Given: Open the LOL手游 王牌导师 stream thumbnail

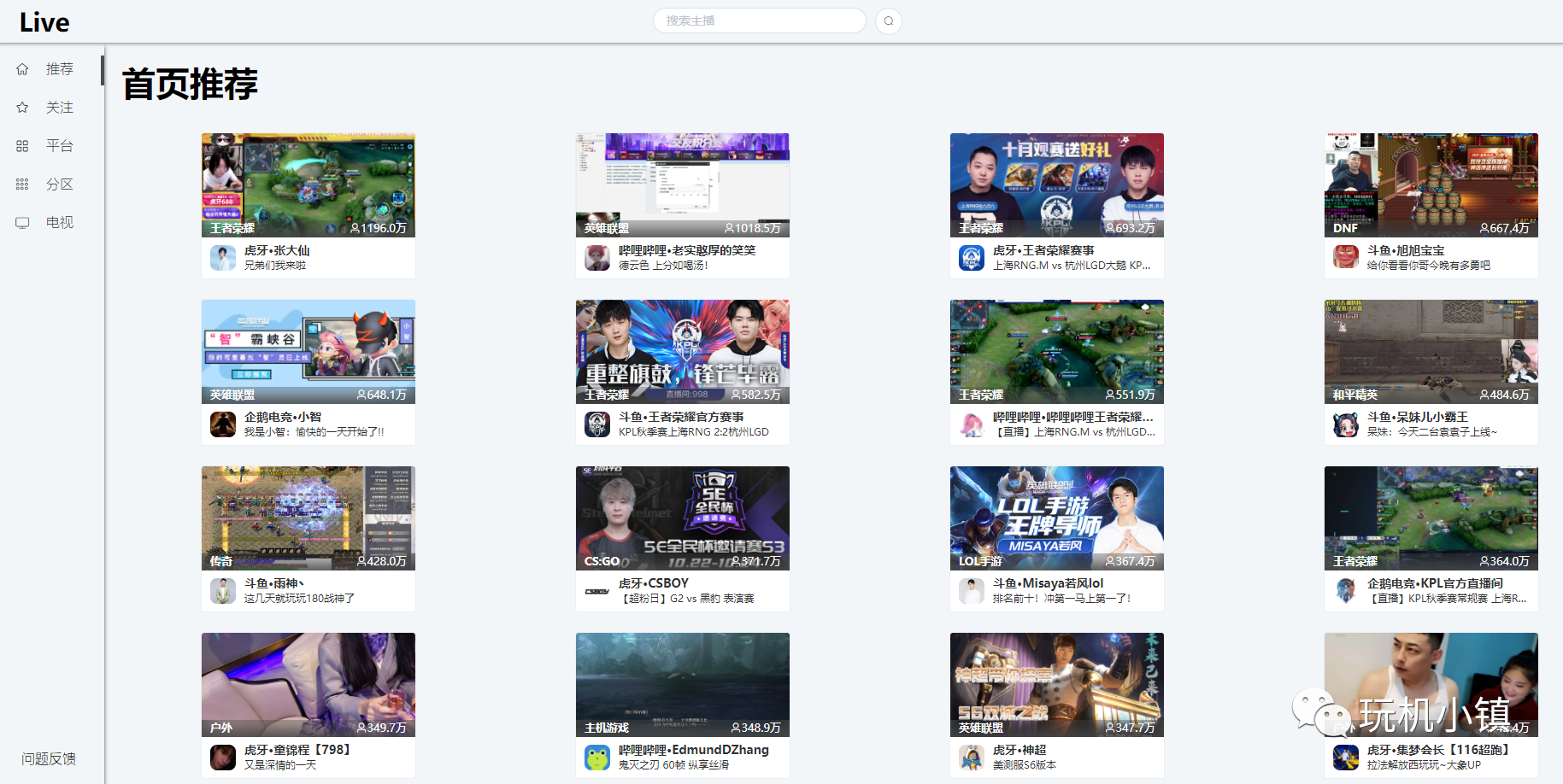Looking at the screenshot, I should click(x=1057, y=518).
